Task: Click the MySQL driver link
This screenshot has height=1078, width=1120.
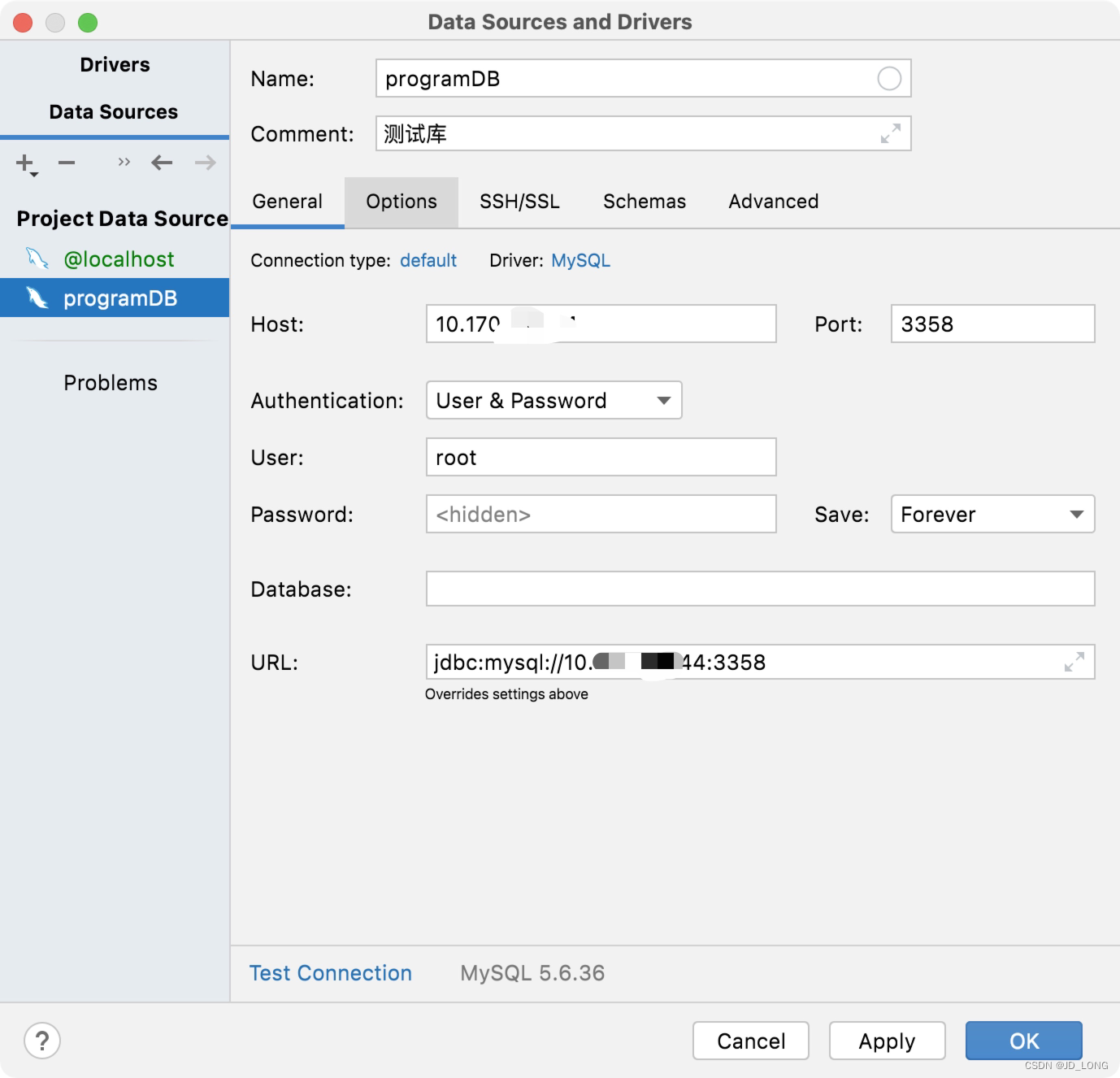Action: point(580,260)
